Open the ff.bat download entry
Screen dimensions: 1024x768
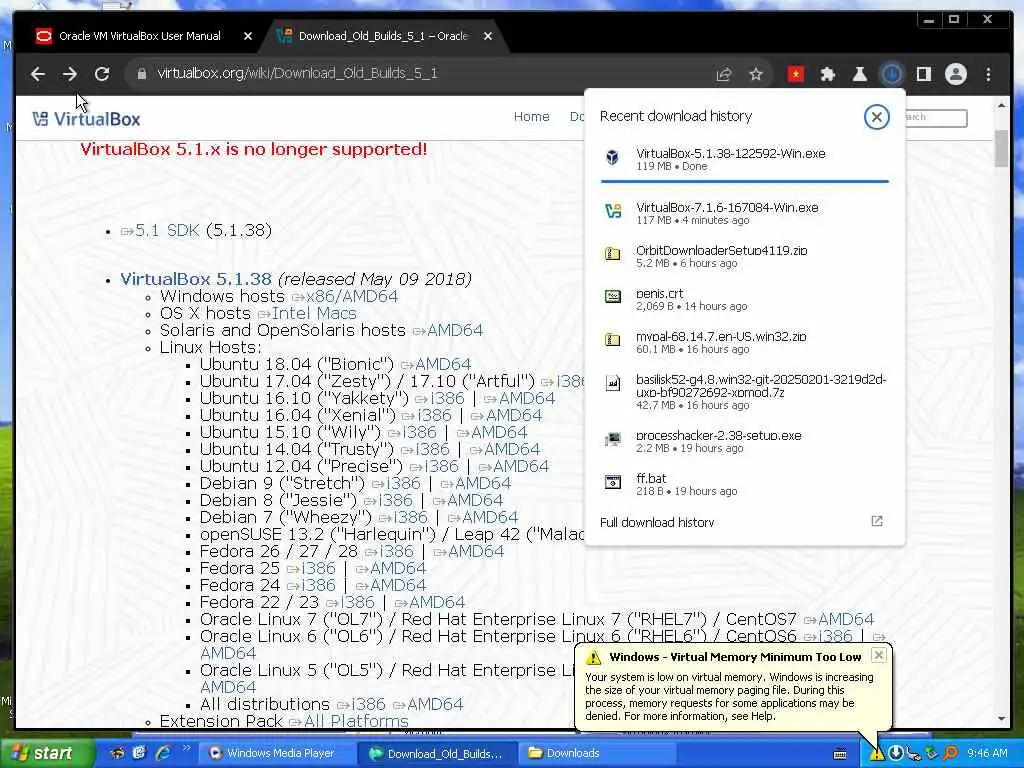(x=744, y=484)
